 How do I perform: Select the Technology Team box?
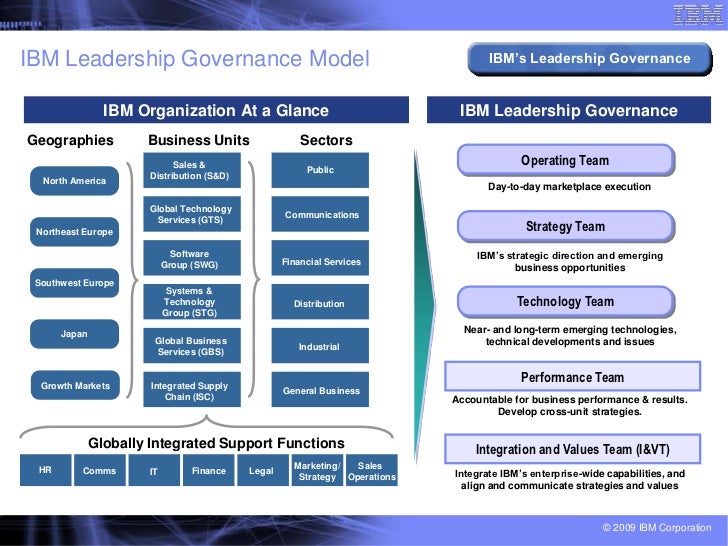(x=566, y=302)
